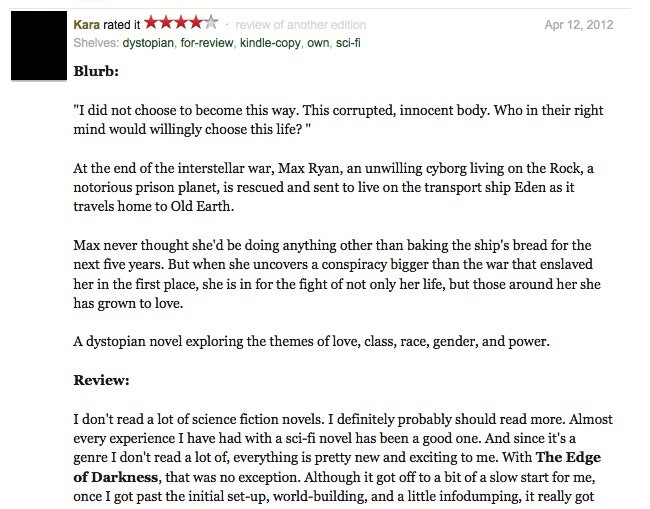Follow the 'review of another edition' link
The width and height of the screenshot is (650, 509).
(x=302, y=24)
